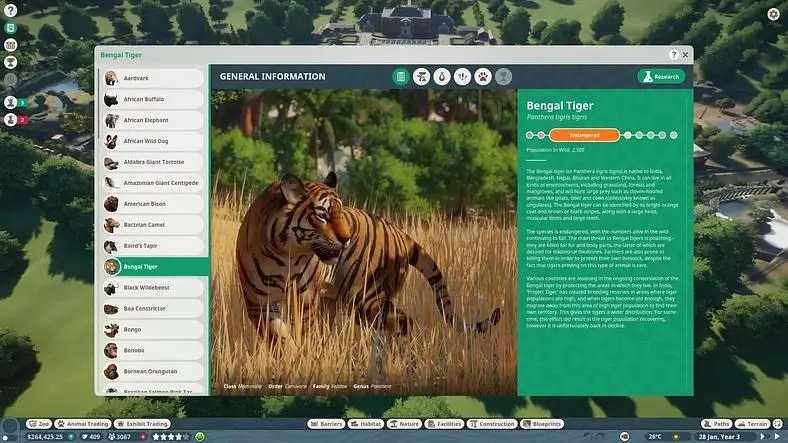The width and height of the screenshot is (788, 443).
Task: Click the green plus icon beside money
Action: pos(71,437)
